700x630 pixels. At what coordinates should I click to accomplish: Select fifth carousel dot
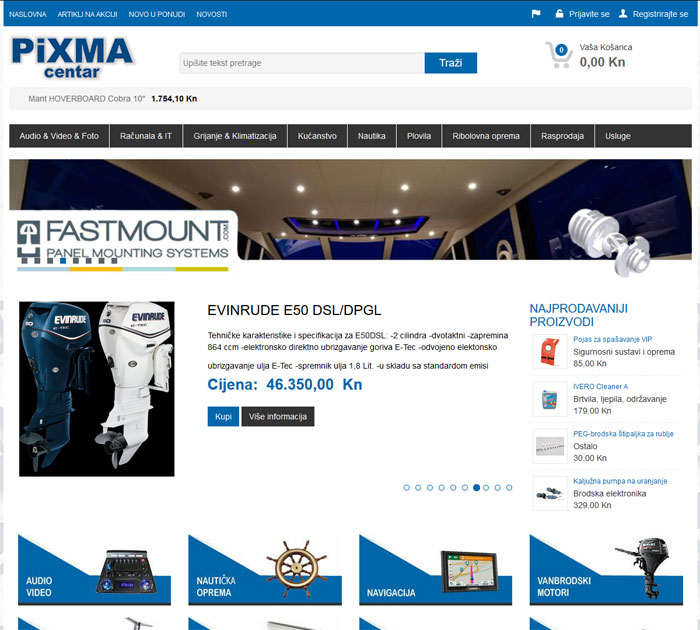[453, 488]
